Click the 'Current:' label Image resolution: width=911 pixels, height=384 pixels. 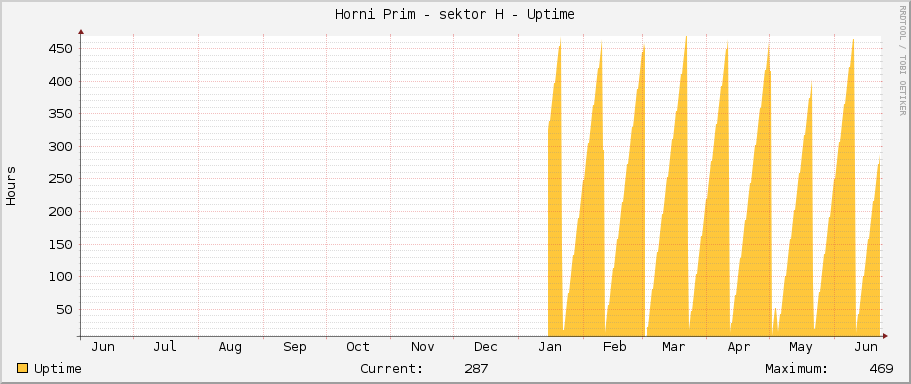pos(392,369)
